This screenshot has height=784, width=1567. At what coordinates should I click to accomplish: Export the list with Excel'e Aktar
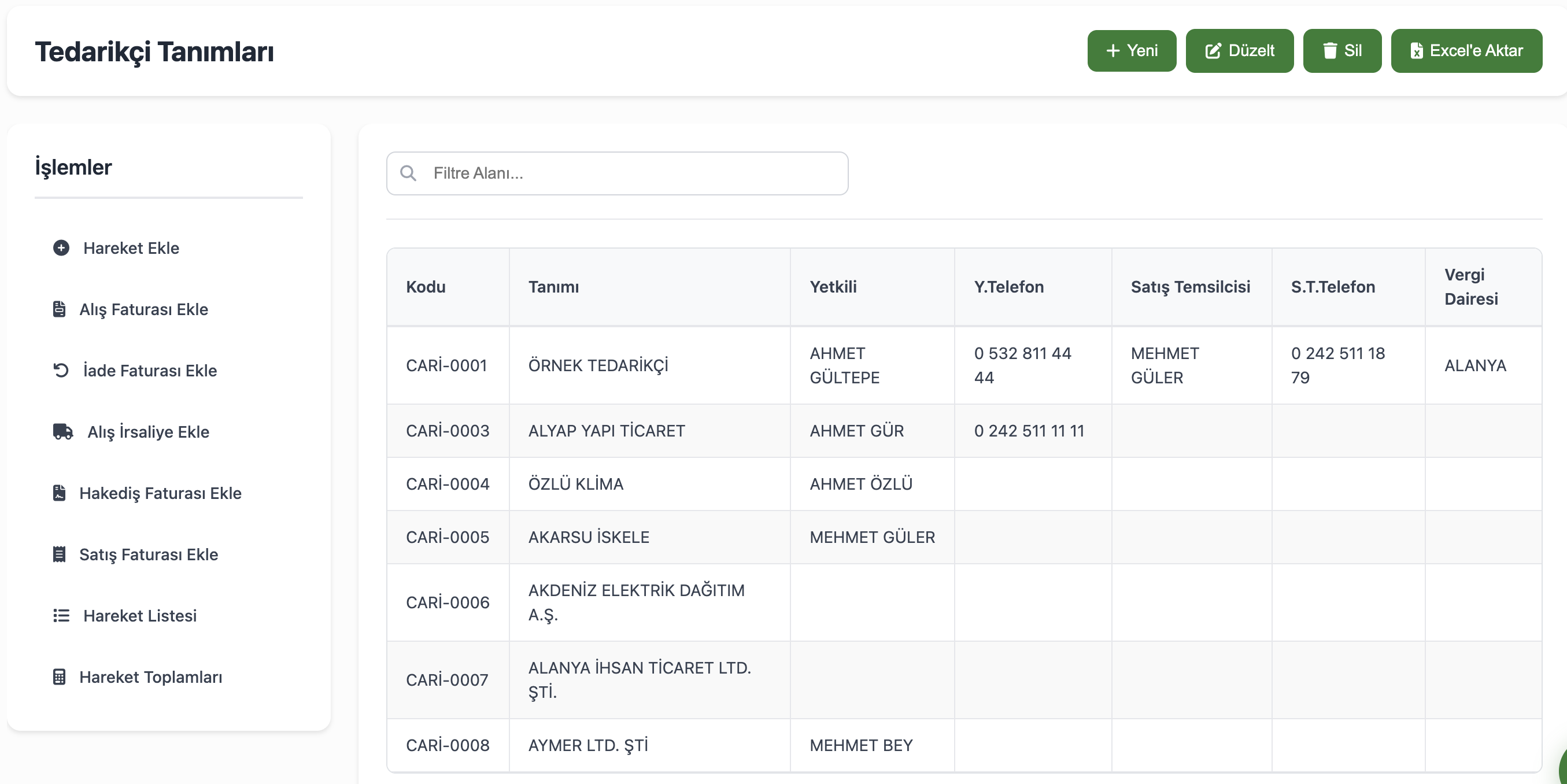click(1465, 50)
